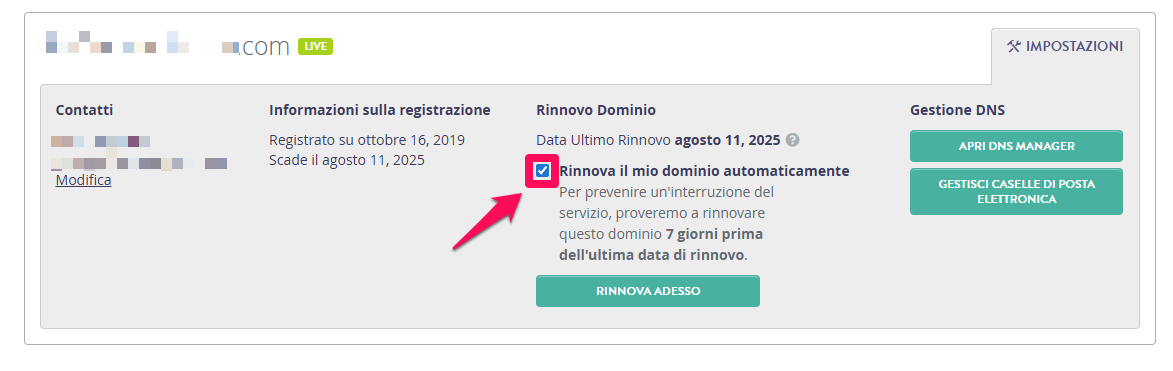
Task: Click GESTISCI CASELLE DI POSTA ELETTRONICA button
Action: [x=1016, y=191]
